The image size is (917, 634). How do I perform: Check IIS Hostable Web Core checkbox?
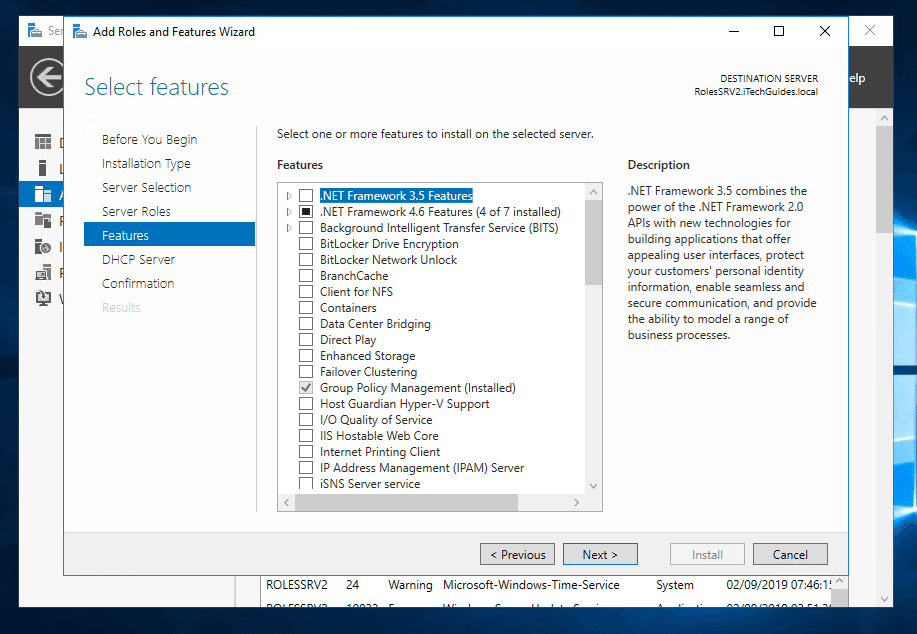coord(306,435)
